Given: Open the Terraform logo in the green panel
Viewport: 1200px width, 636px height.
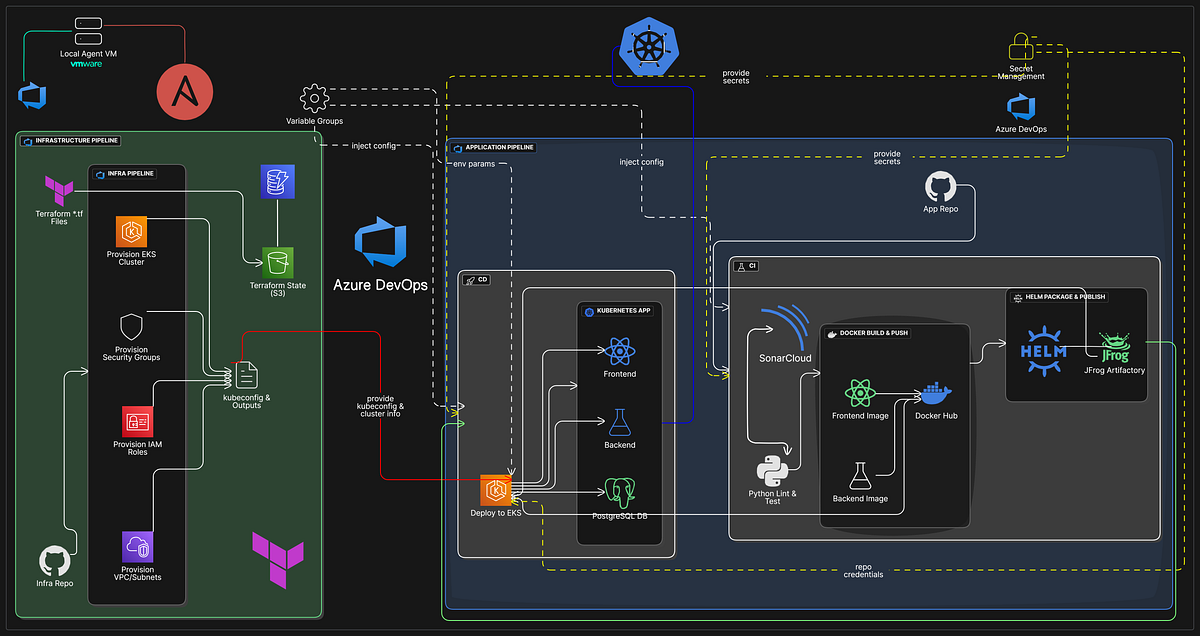Looking at the screenshot, I should [277, 560].
